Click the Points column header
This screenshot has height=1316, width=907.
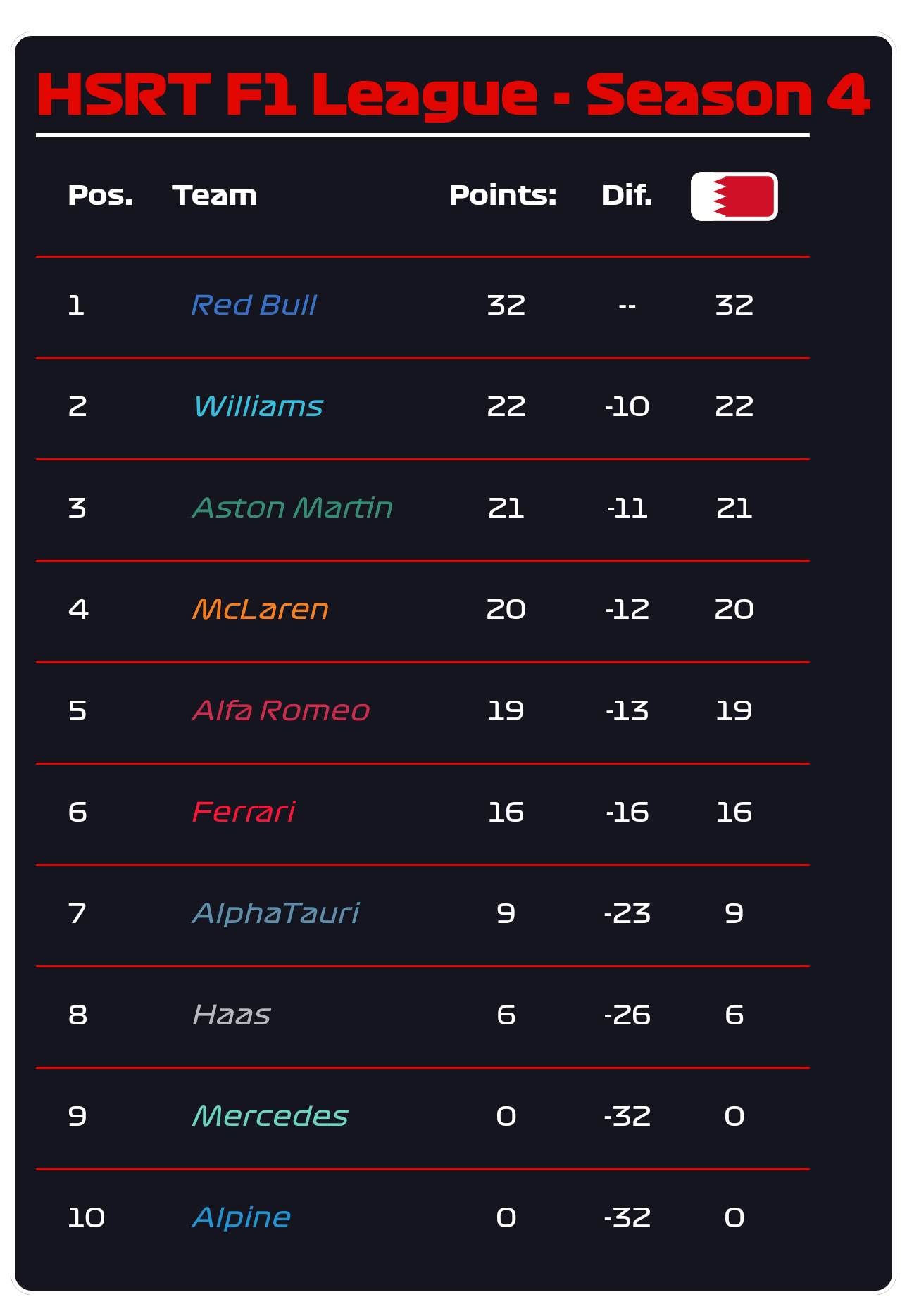point(503,196)
